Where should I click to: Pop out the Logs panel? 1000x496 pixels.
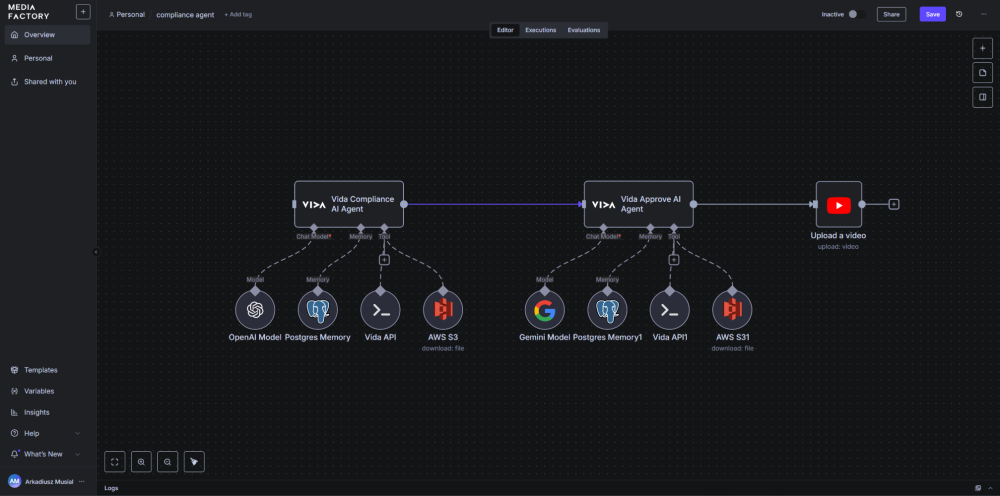click(x=978, y=488)
